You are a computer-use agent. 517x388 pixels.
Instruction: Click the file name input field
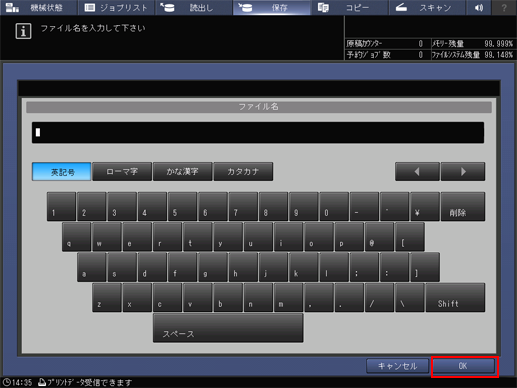[x=258, y=133]
